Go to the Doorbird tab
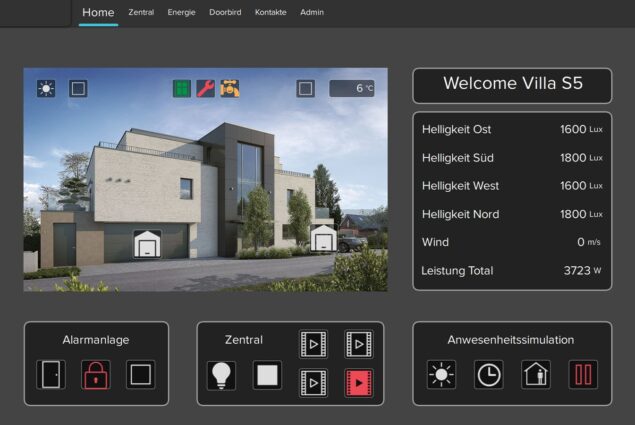The width and height of the screenshot is (635, 425). click(x=225, y=12)
